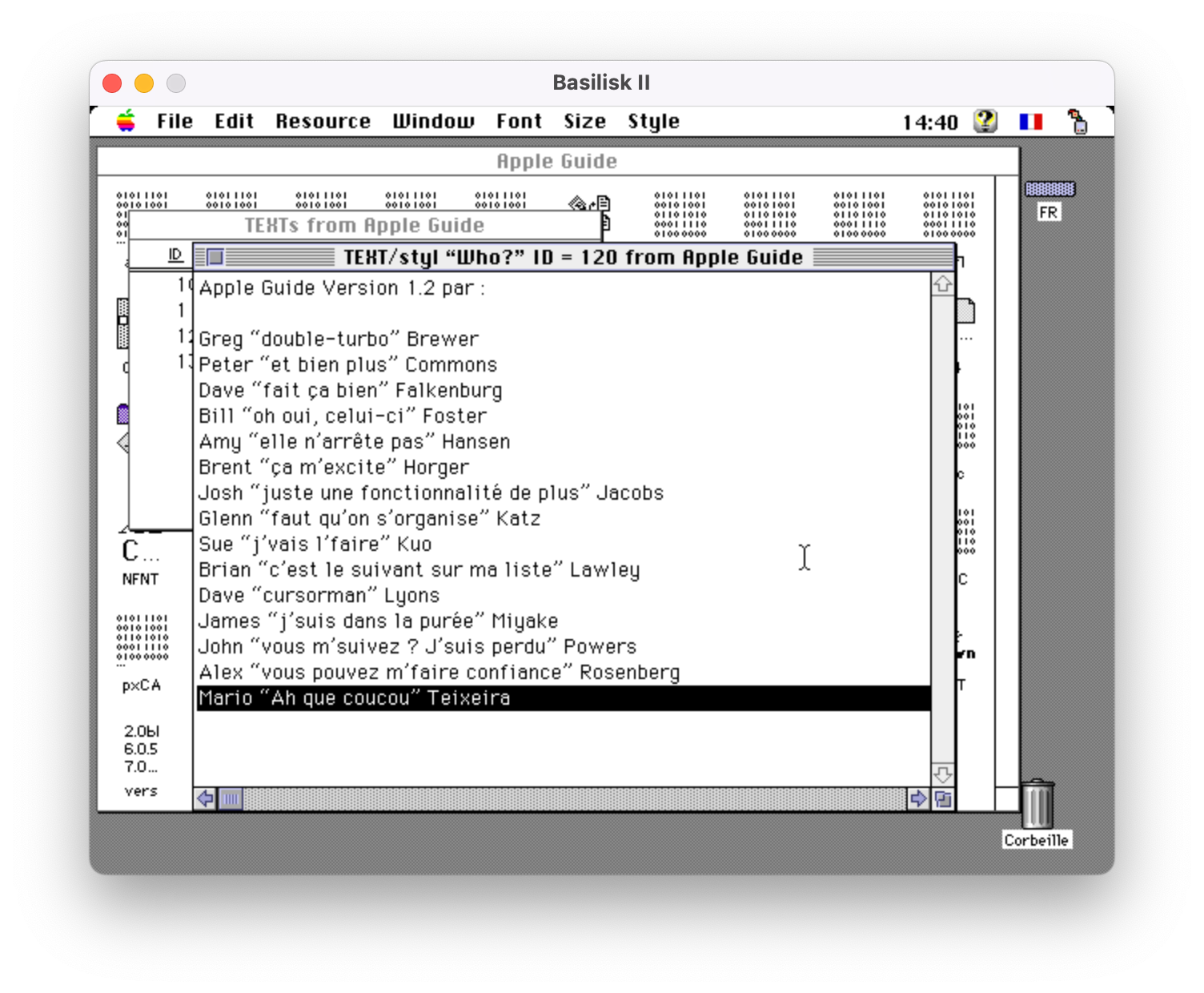Open the Balloon Help question mark menu
This screenshot has width=1204, height=993.
(x=985, y=122)
